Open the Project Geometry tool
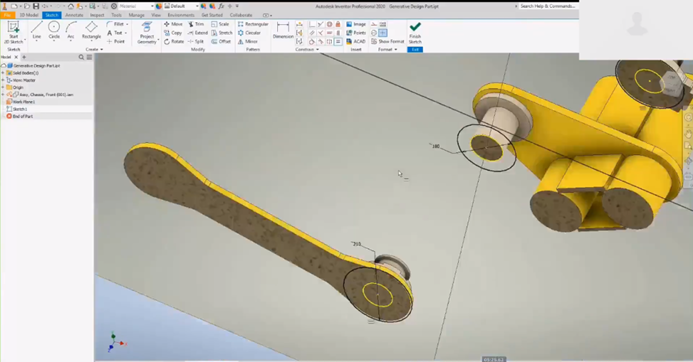The height and width of the screenshot is (362, 693). point(147,33)
